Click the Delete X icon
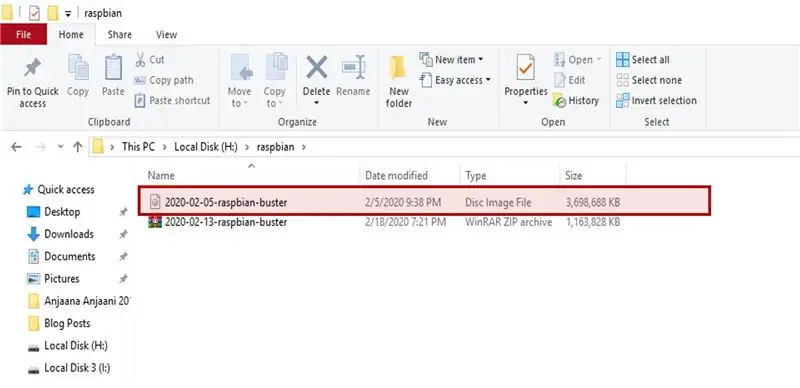 [316, 67]
